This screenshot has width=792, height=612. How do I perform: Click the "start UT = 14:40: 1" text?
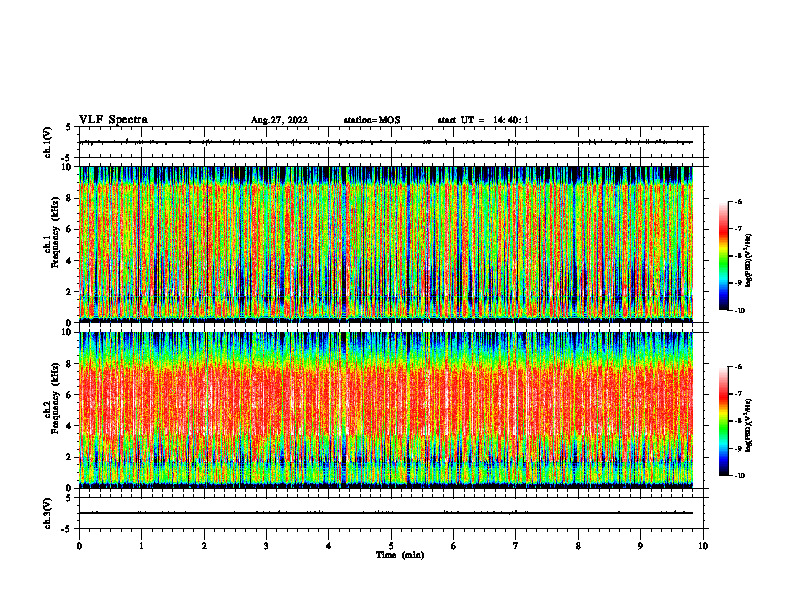(483, 120)
